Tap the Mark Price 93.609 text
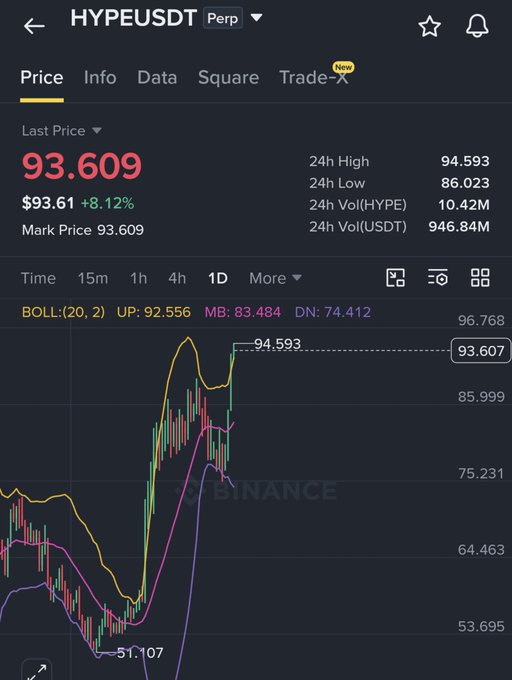The width and height of the screenshot is (512, 680). pyautogui.click(x=83, y=230)
